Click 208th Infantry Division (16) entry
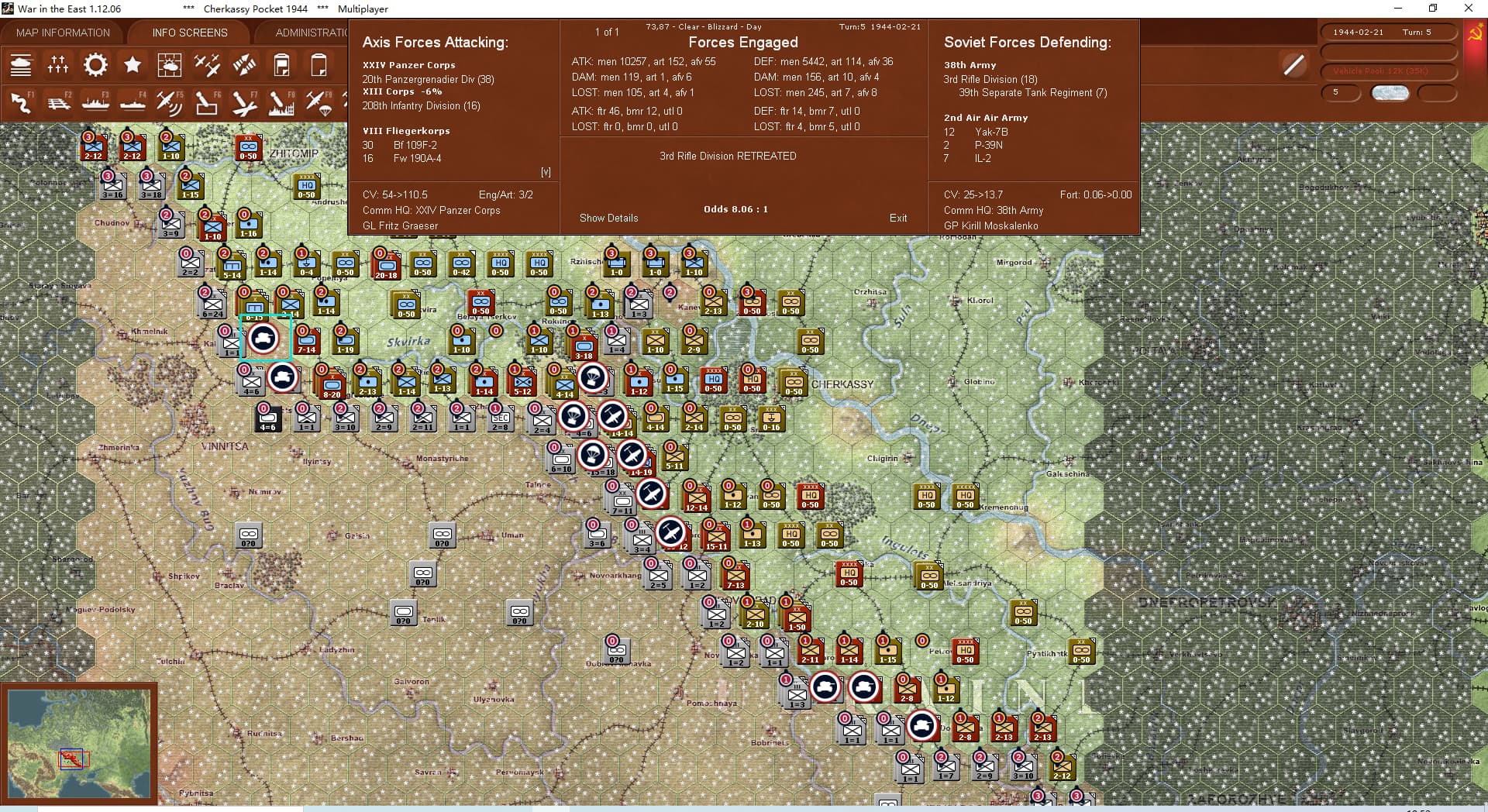This screenshot has height=812, width=1488. click(x=421, y=105)
